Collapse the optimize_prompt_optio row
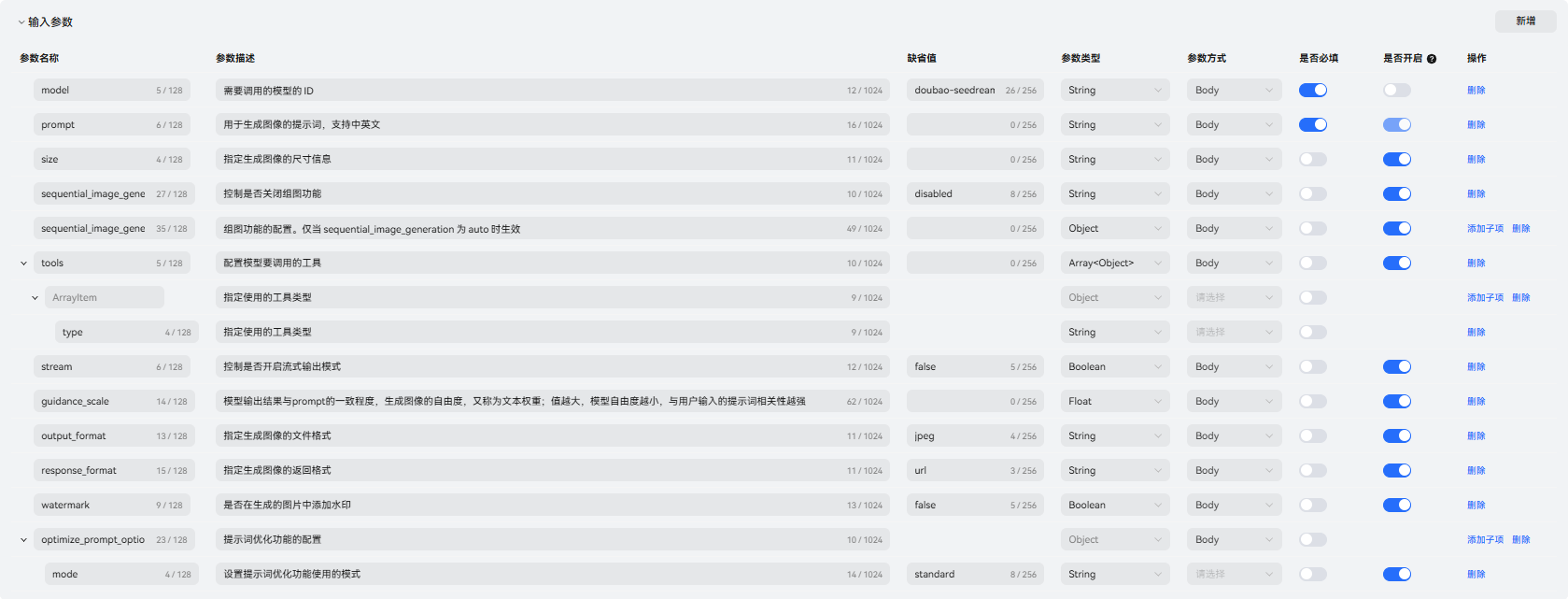This screenshot has width=1568, height=599. (23, 540)
